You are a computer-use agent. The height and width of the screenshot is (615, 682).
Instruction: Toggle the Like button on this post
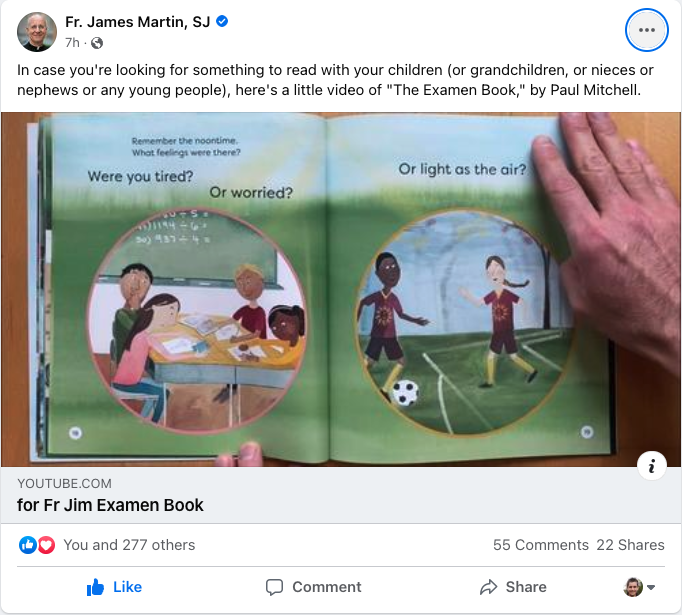pyautogui.click(x=114, y=587)
